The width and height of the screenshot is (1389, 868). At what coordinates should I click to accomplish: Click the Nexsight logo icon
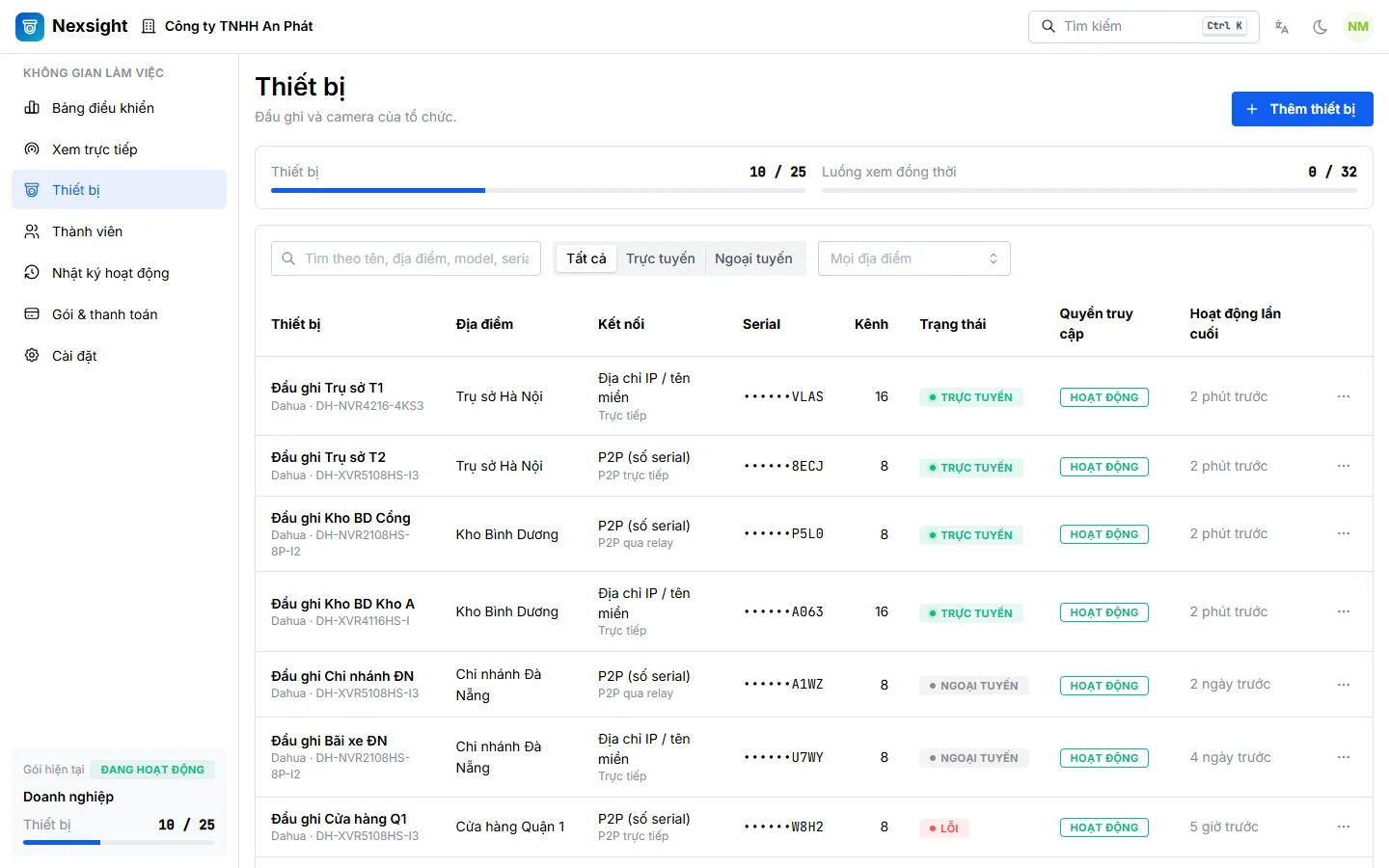click(30, 26)
